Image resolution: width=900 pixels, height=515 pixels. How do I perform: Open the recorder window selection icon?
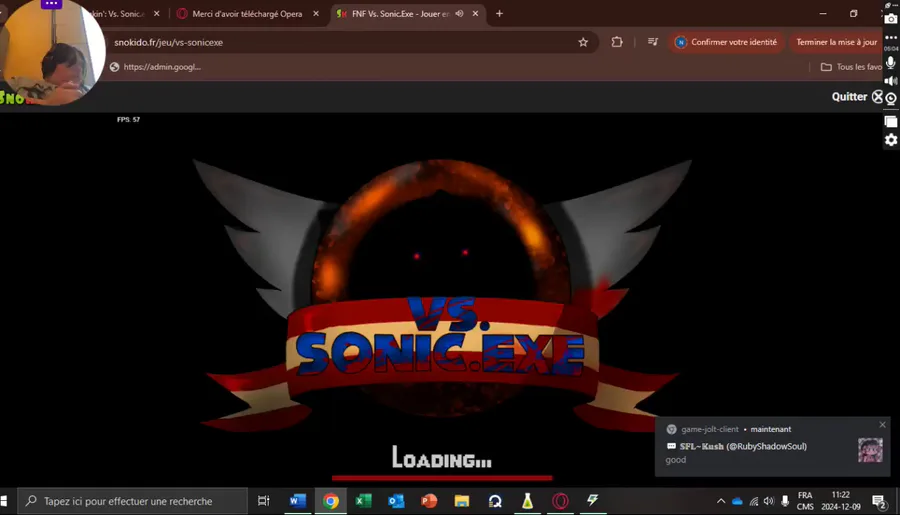[x=891, y=121]
